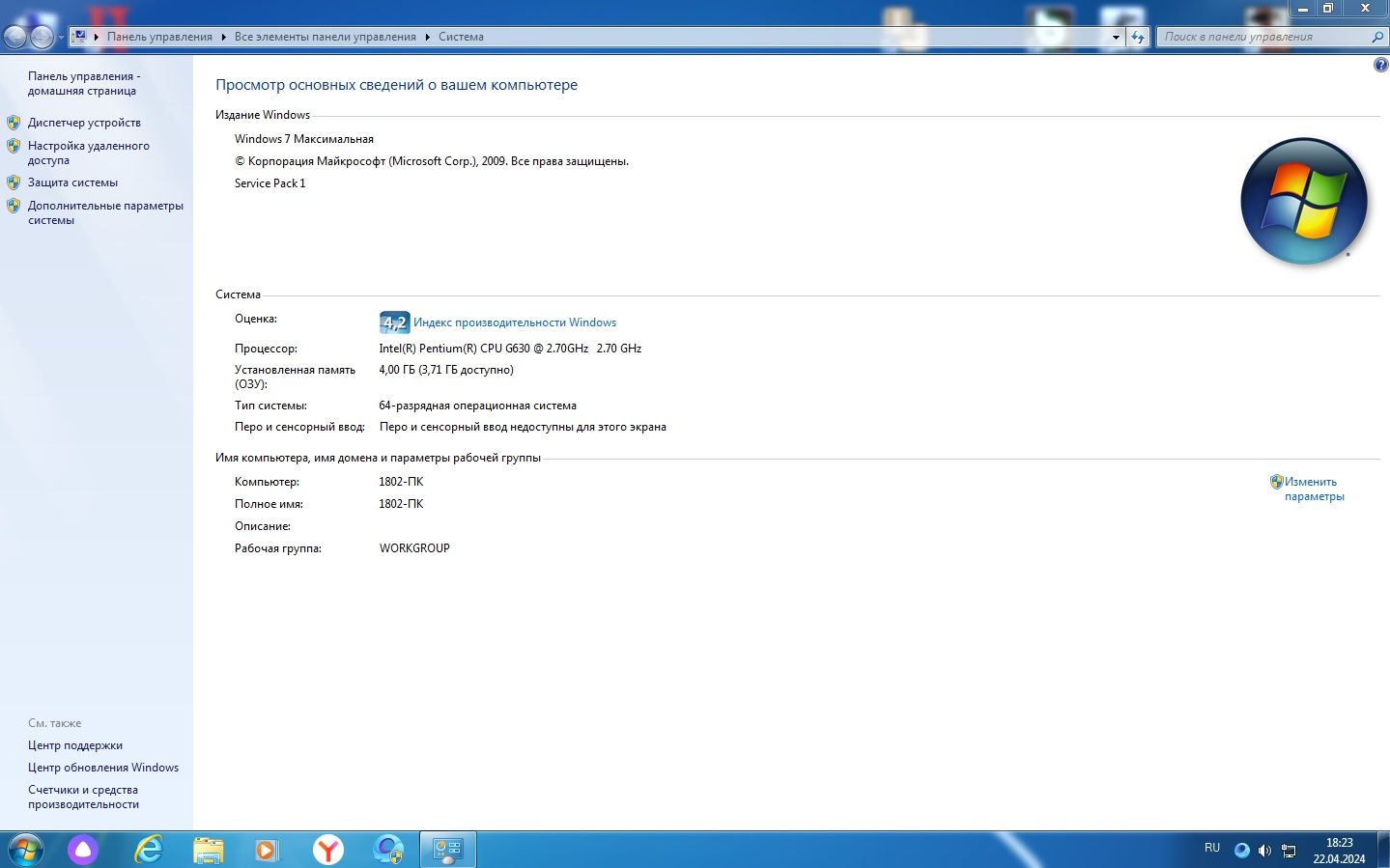Select the WORKGROUP value
Image resolution: width=1390 pixels, height=868 pixels.
click(x=414, y=548)
